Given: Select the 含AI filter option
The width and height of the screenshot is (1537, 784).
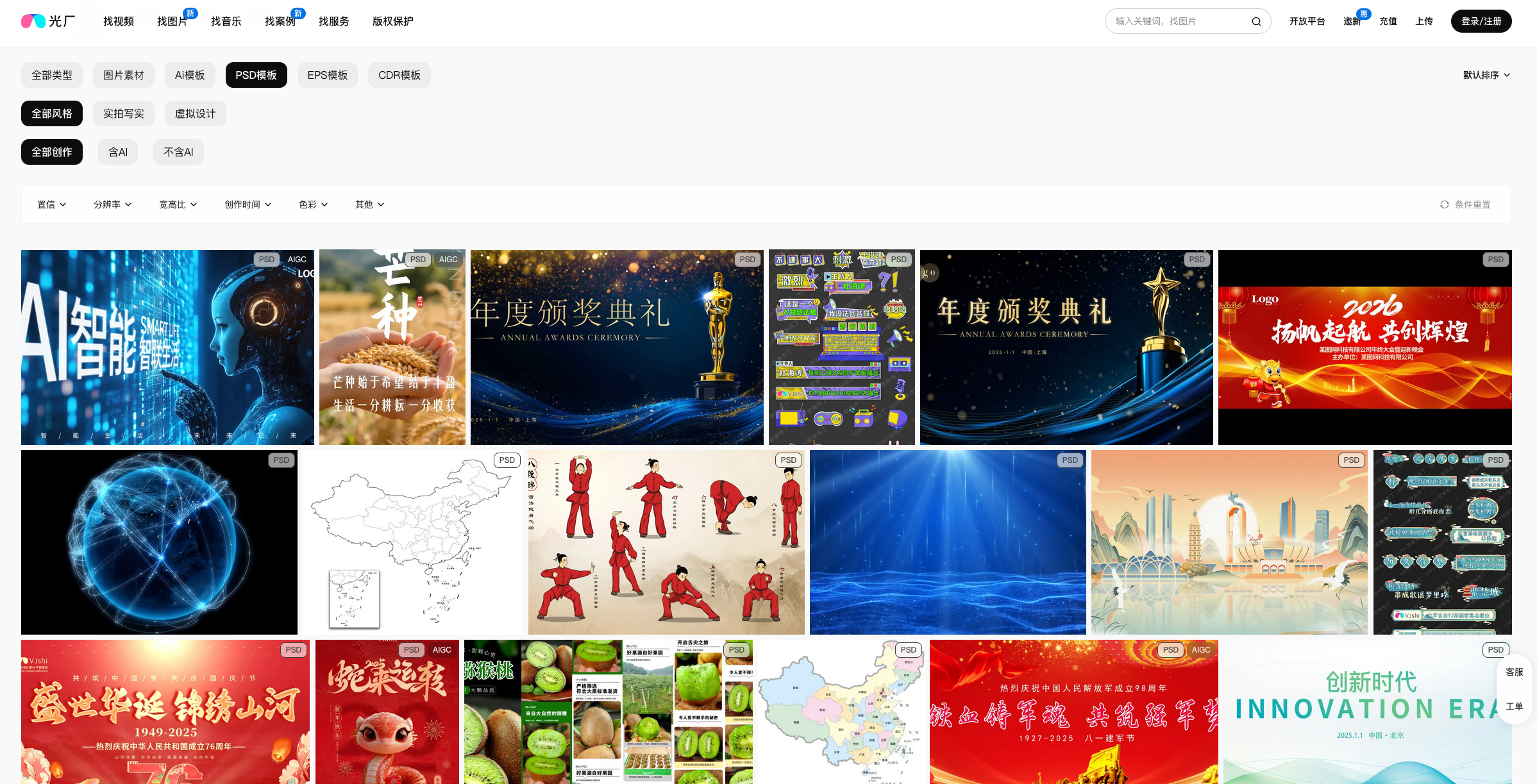Looking at the screenshot, I should [x=118, y=152].
